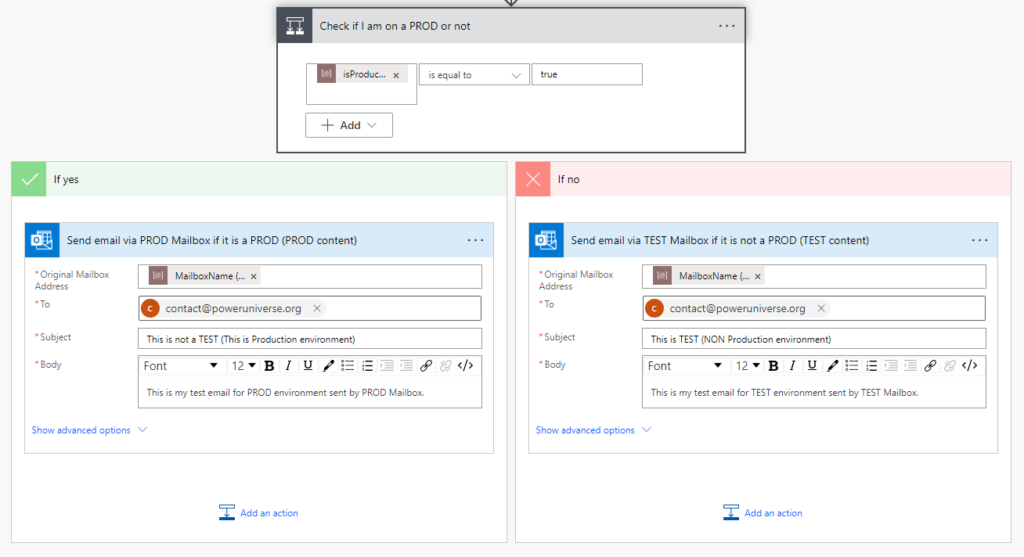Open ellipsis menu on TEST email action
1024x557 pixels.
point(979,240)
